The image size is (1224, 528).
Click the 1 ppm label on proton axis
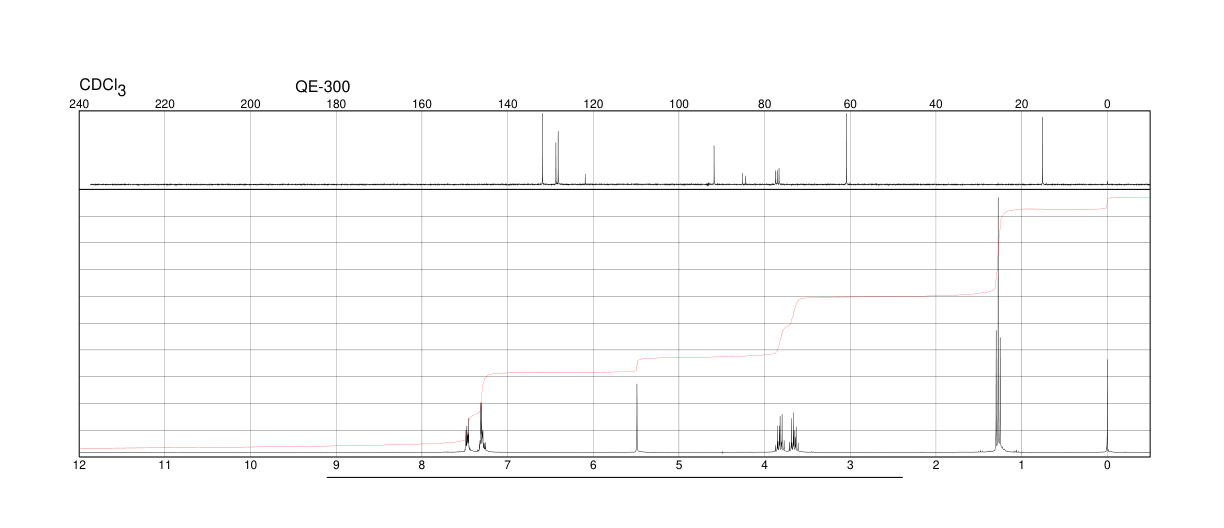1022,466
